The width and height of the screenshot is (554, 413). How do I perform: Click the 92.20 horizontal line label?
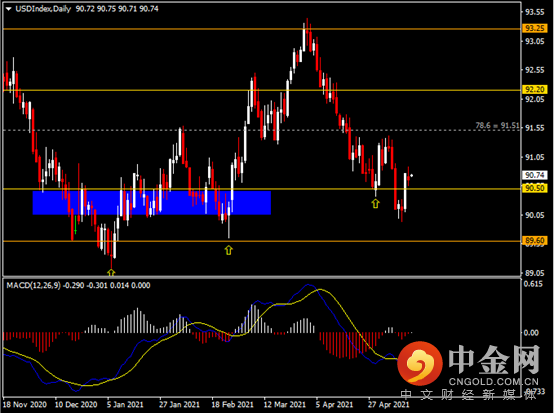click(535, 89)
